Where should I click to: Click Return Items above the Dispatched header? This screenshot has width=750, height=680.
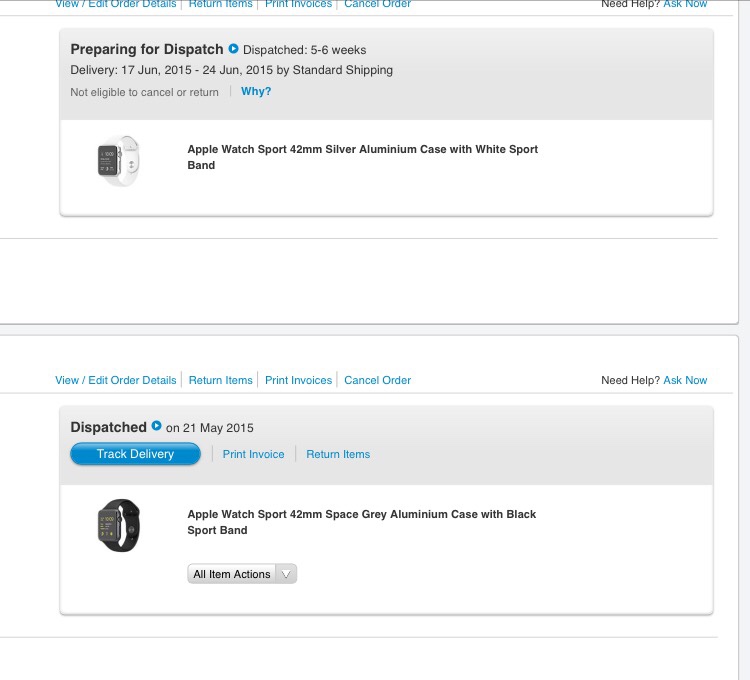[220, 380]
